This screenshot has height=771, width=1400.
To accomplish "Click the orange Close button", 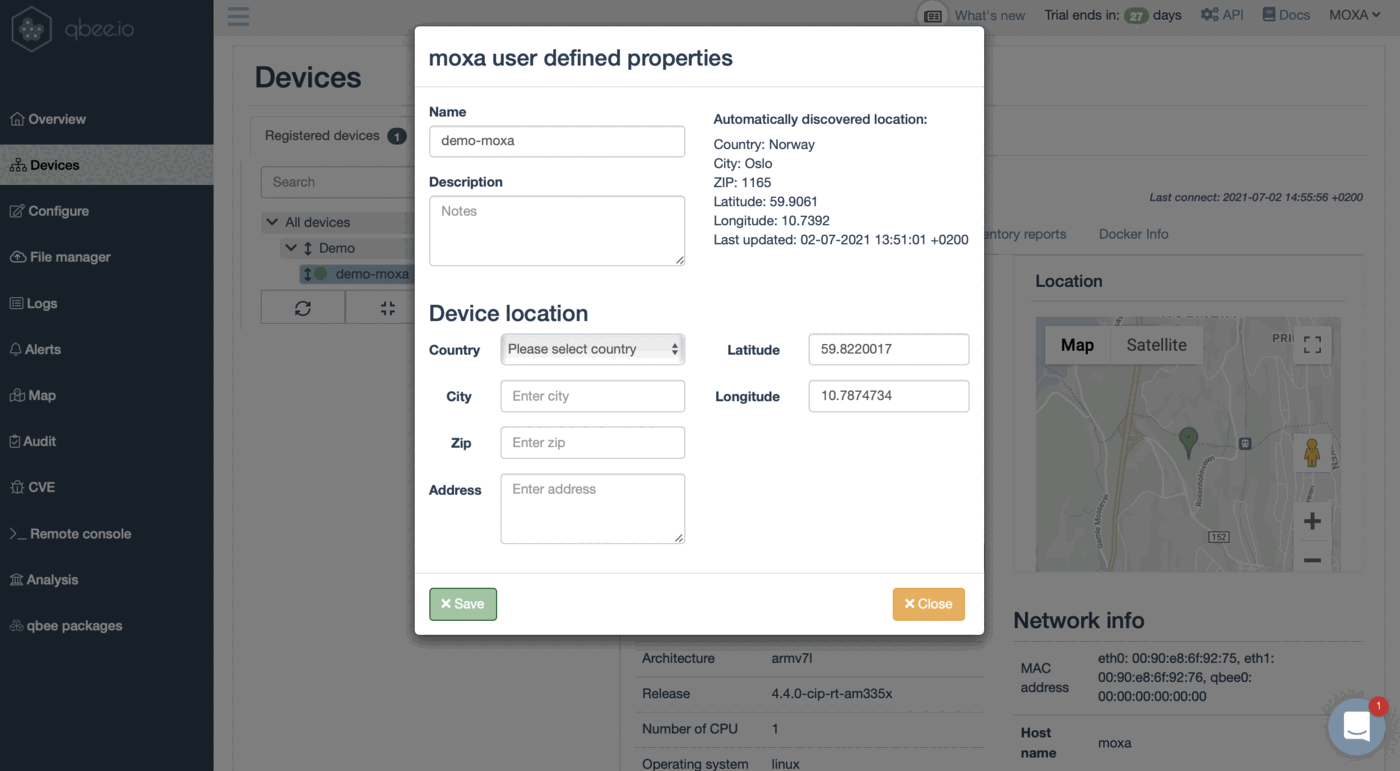I will click(x=928, y=604).
